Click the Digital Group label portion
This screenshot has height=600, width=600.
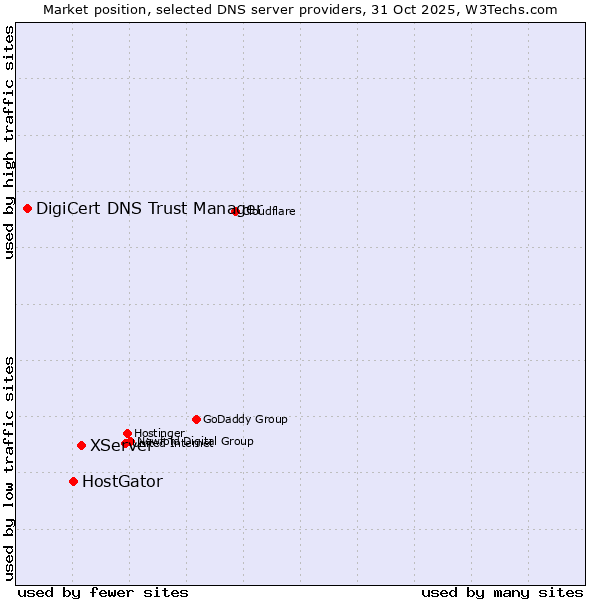(x=218, y=441)
